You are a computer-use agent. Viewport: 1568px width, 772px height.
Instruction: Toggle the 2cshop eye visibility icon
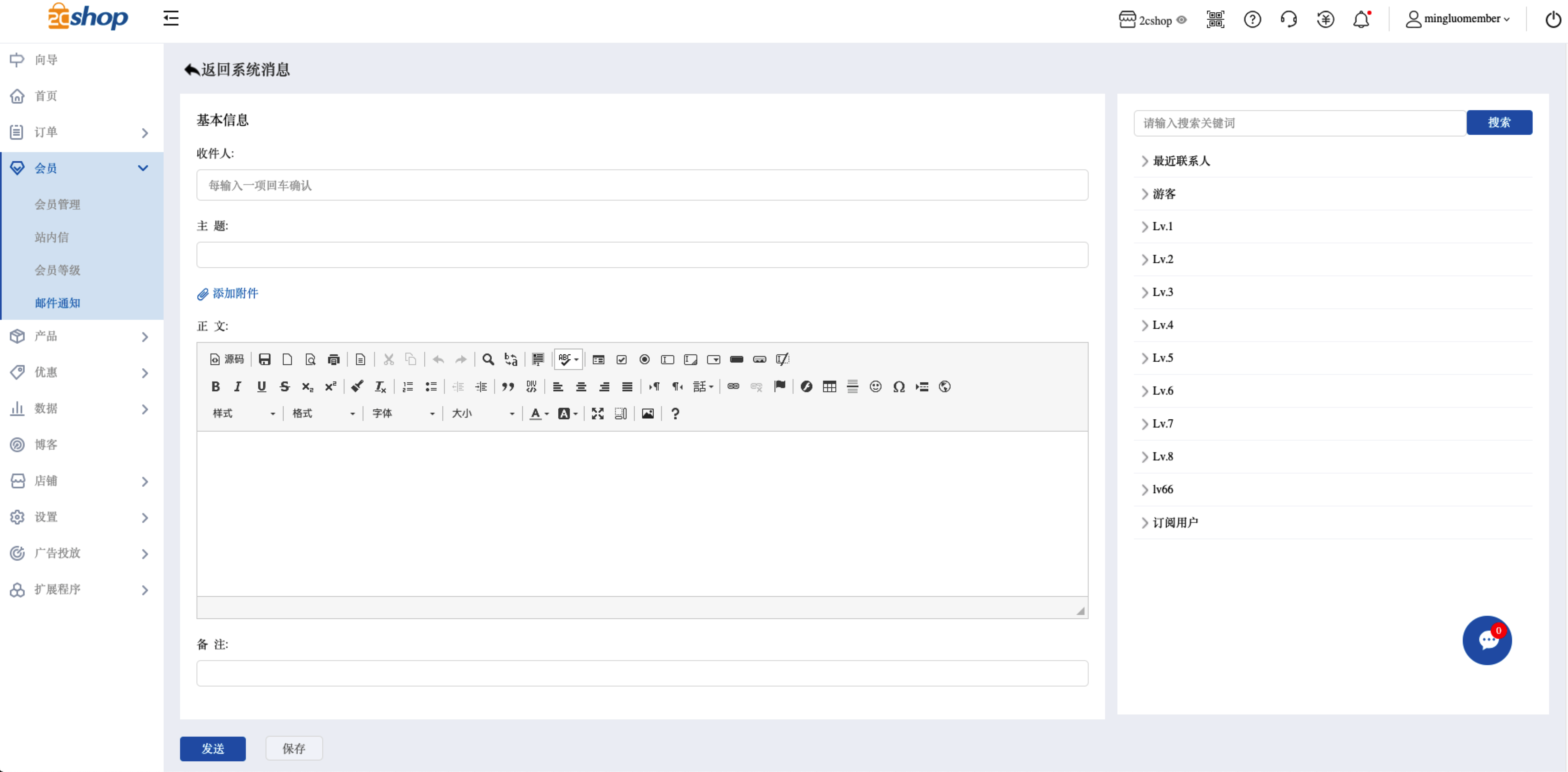tap(1182, 20)
